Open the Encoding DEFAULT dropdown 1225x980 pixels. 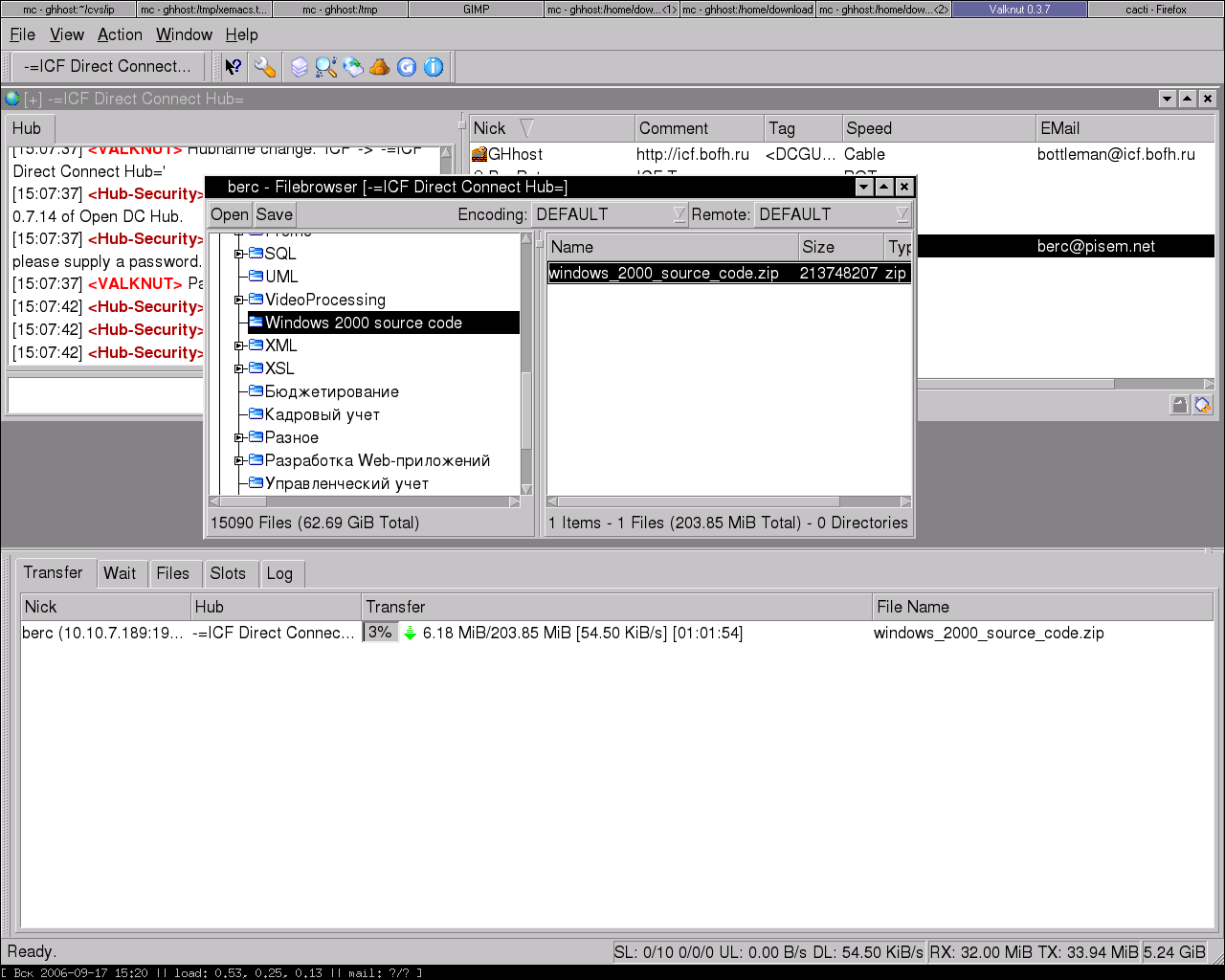[x=610, y=214]
